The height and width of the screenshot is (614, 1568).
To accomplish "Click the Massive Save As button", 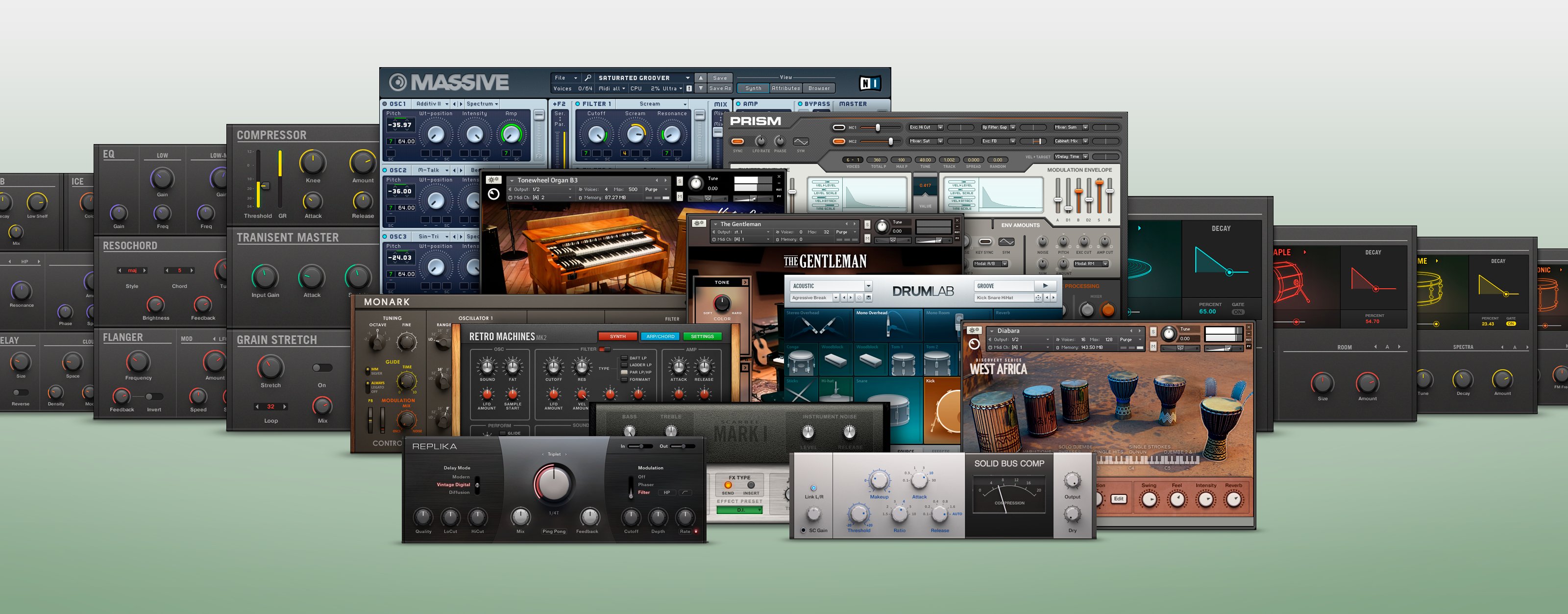I will tap(719, 88).
